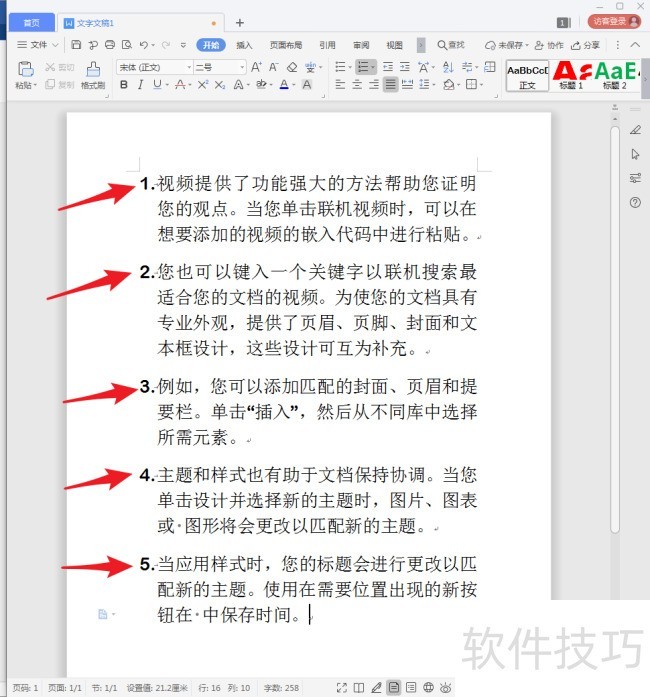Click the font color A swatch
Screen dimensions: 650x697
click(x=284, y=85)
